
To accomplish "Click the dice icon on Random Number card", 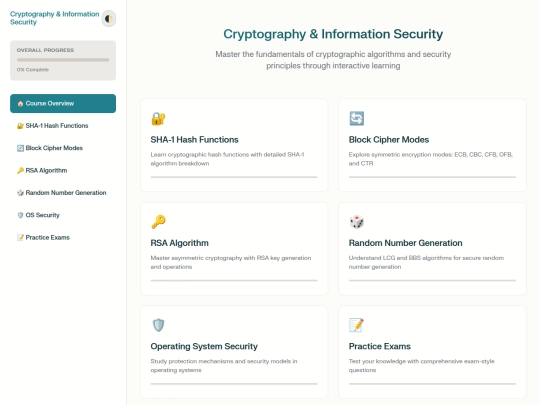I will click(356, 222).
